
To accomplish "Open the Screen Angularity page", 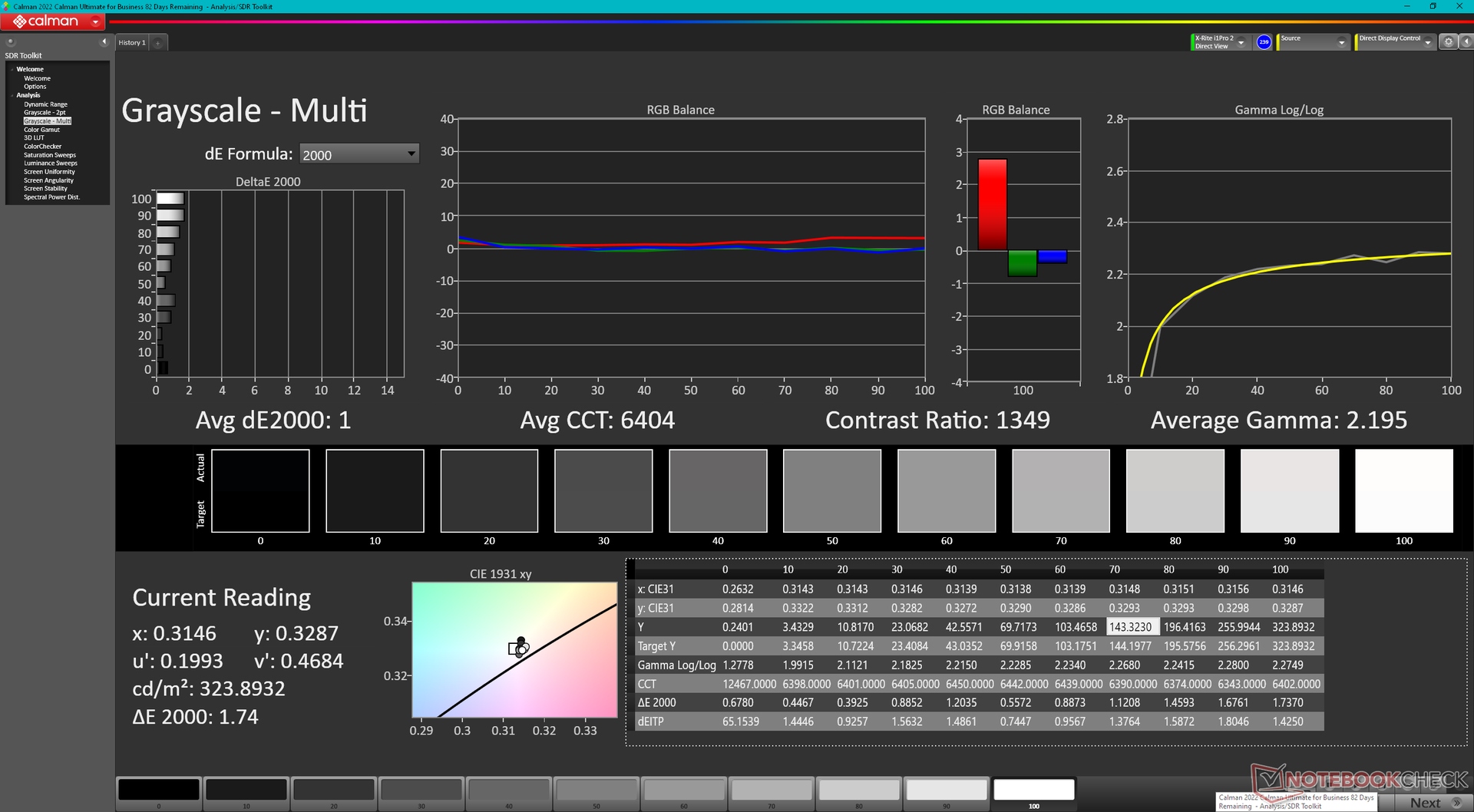I will pos(48,180).
